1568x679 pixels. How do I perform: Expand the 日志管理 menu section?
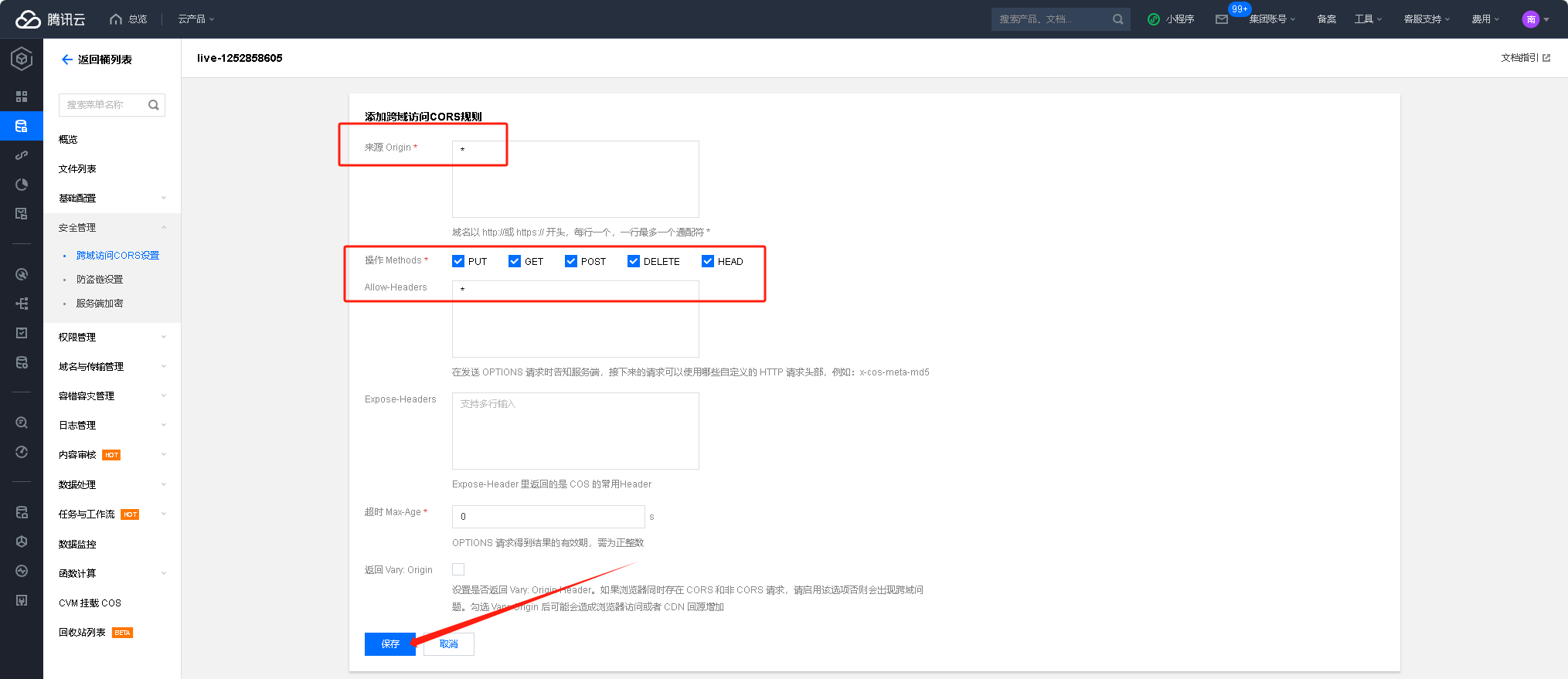coord(112,426)
